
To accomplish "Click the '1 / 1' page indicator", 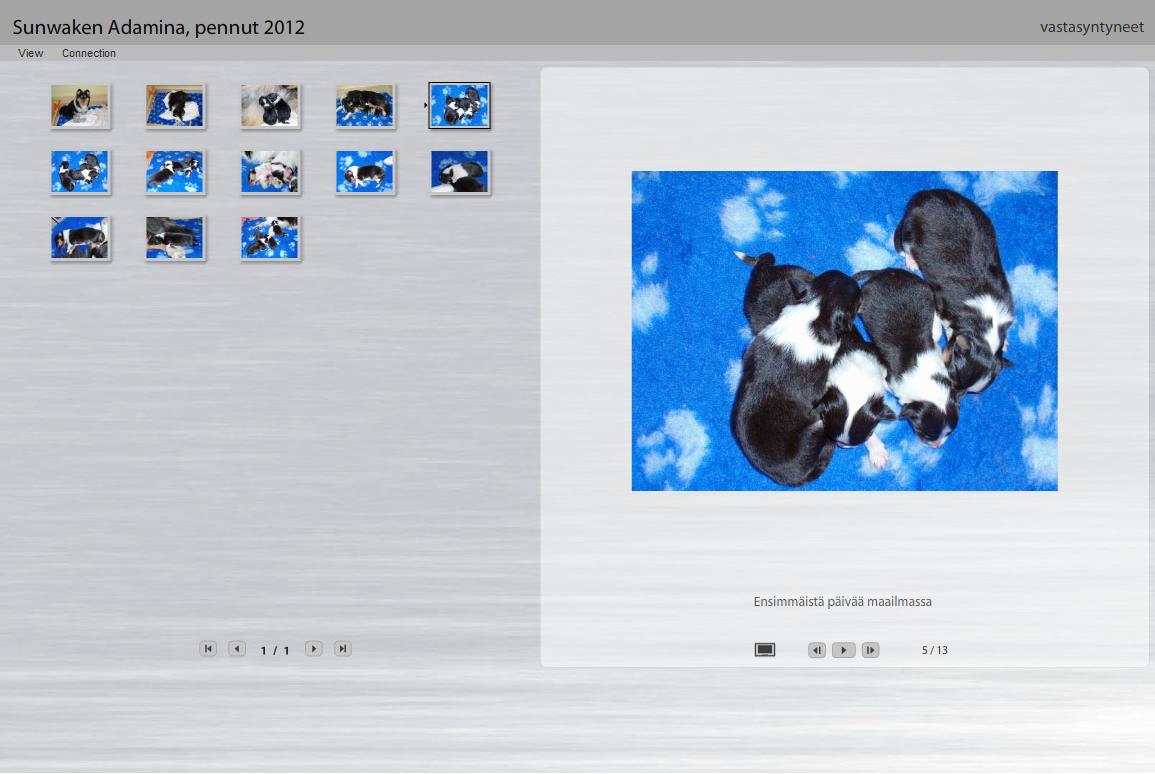I will click(x=275, y=650).
